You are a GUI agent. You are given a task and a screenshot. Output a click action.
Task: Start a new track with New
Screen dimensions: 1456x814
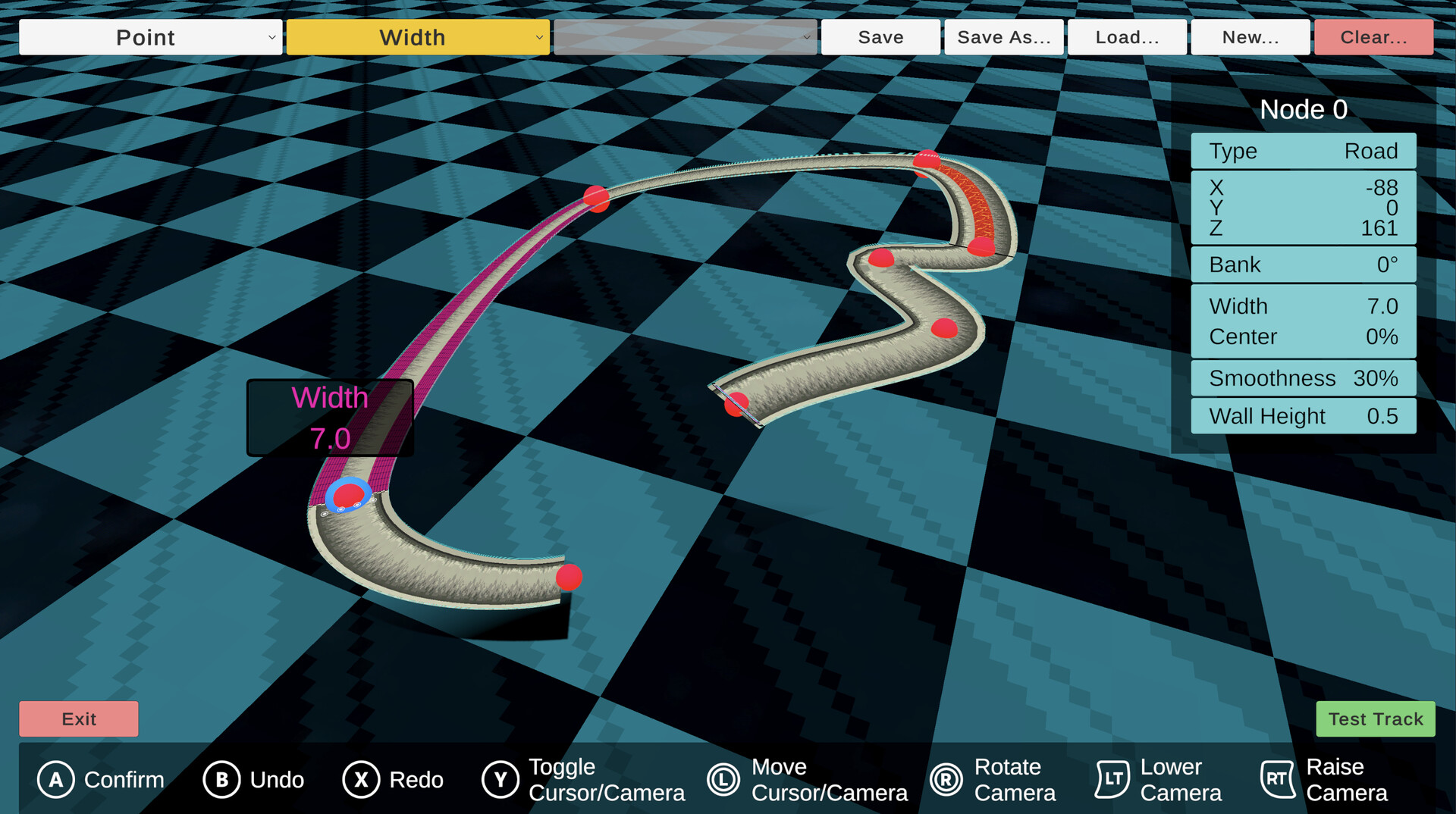(1250, 36)
